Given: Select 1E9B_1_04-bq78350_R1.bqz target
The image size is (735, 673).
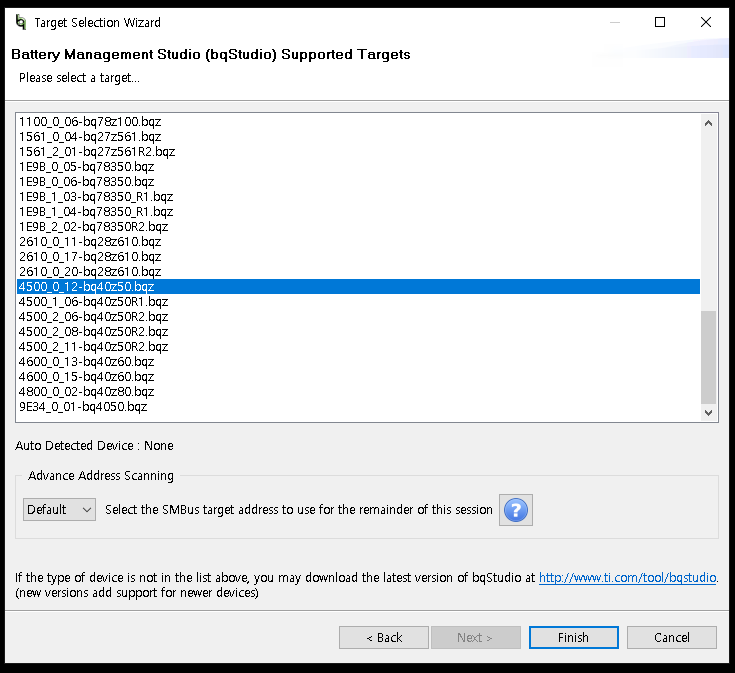Looking at the screenshot, I should coord(359,212).
